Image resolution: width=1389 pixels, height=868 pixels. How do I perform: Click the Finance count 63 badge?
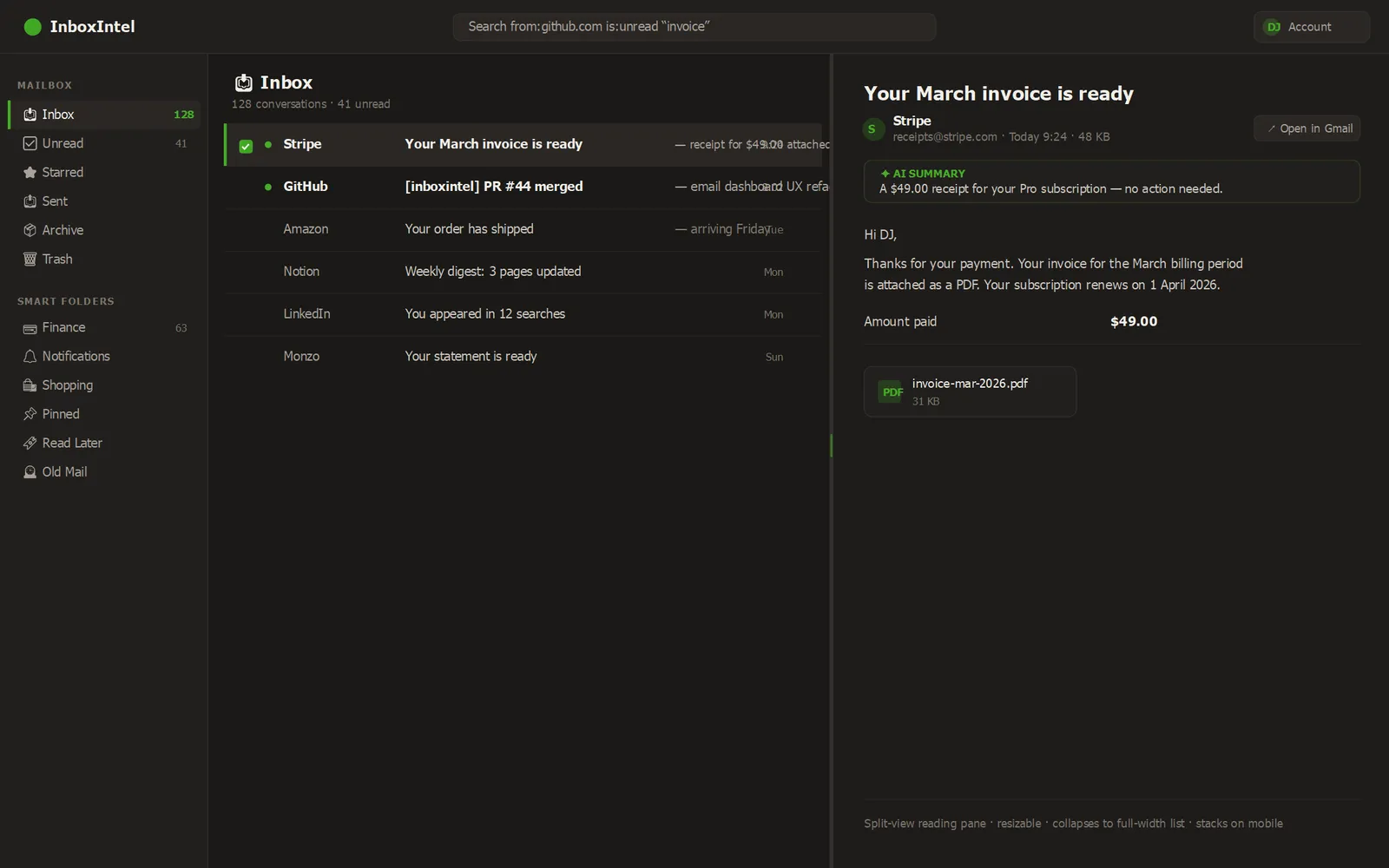click(x=181, y=328)
